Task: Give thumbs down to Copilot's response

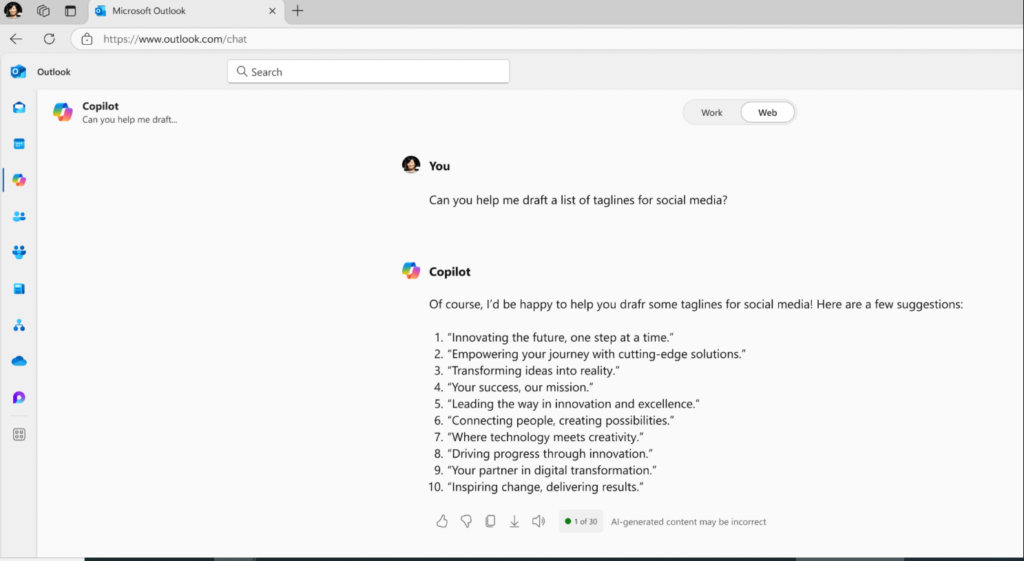Action: pyautogui.click(x=466, y=521)
